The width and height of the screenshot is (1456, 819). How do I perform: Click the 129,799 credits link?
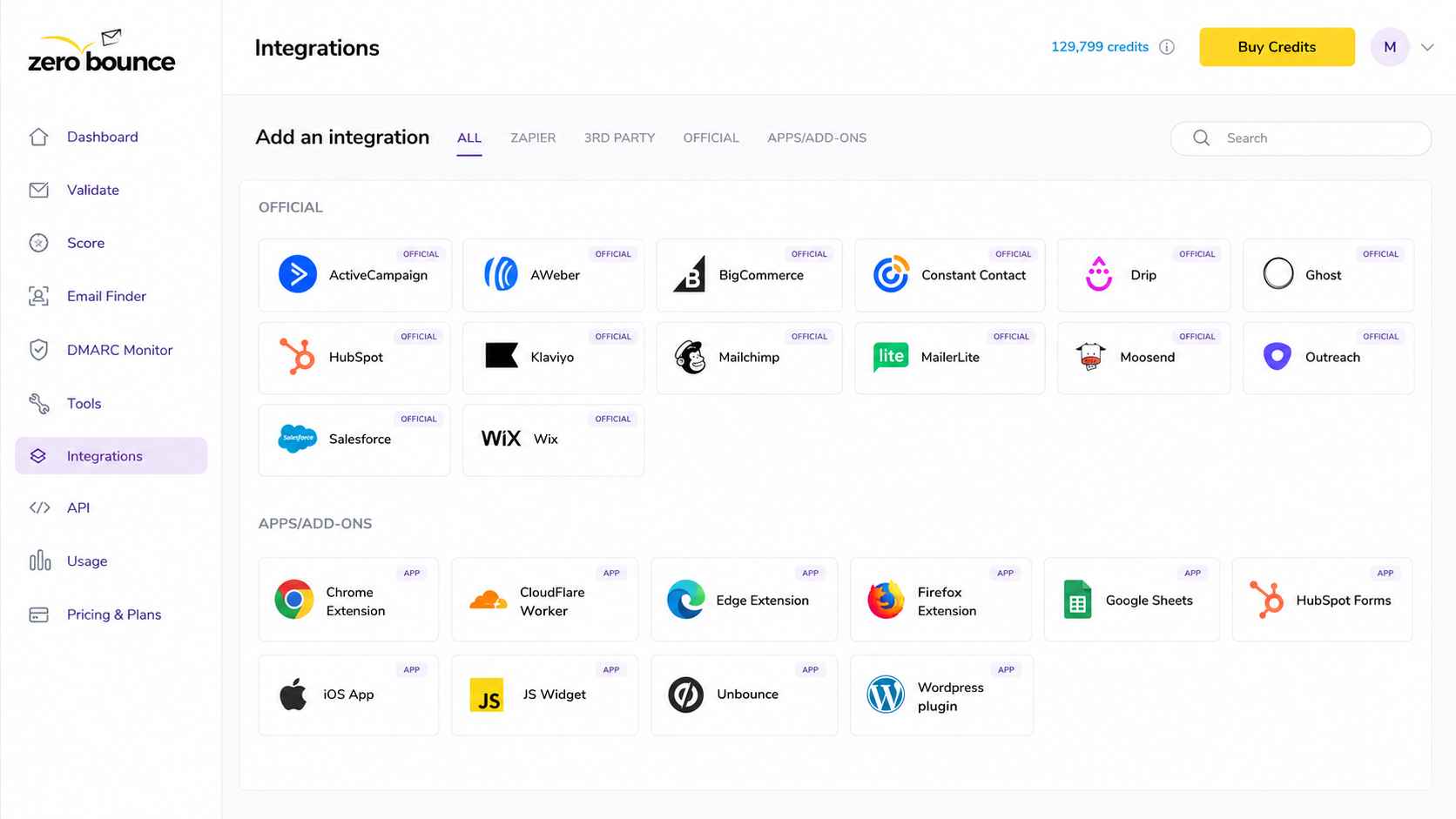[1100, 47]
